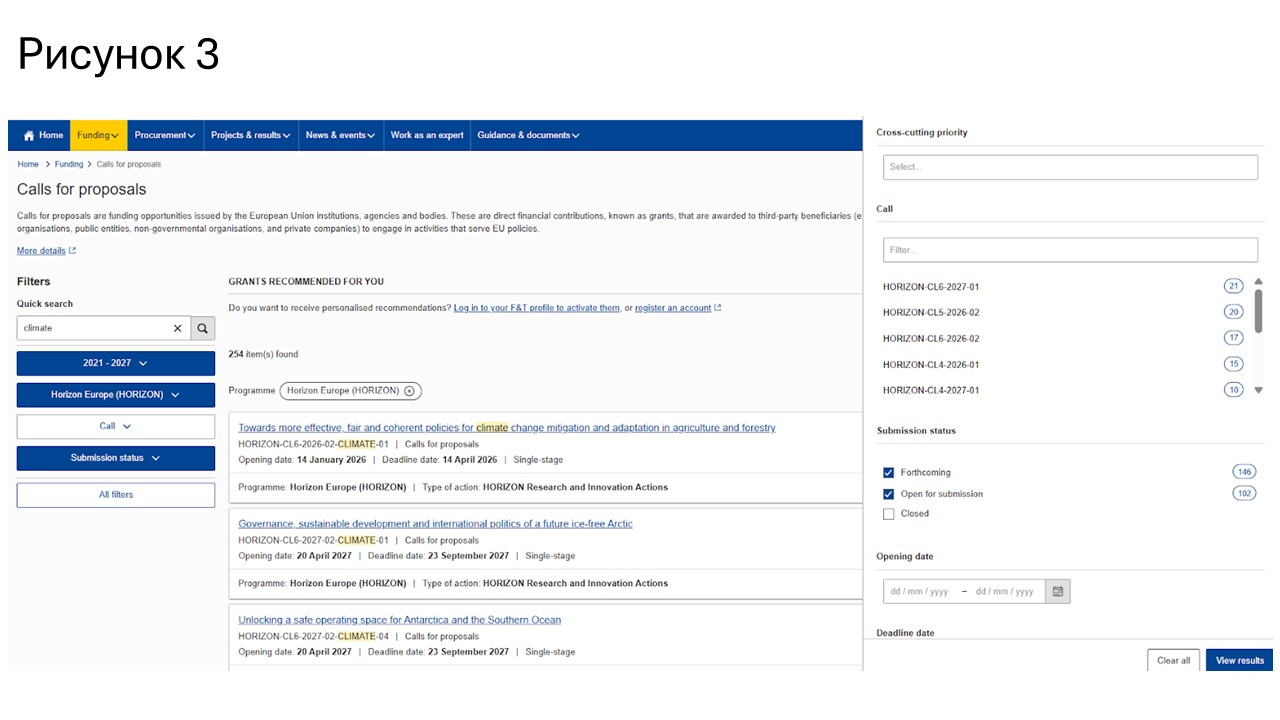Click the Home house icon in navbar

click(29, 136)
